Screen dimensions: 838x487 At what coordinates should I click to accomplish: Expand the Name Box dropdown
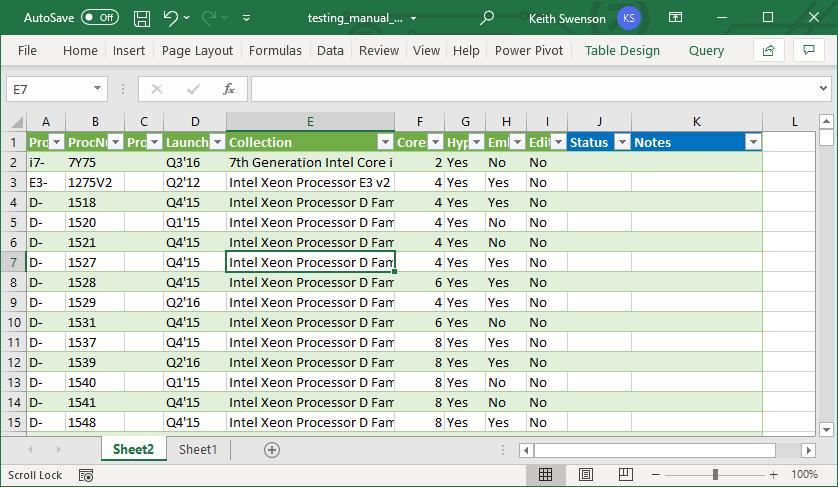pyautogui.click(x=97, y=88)
